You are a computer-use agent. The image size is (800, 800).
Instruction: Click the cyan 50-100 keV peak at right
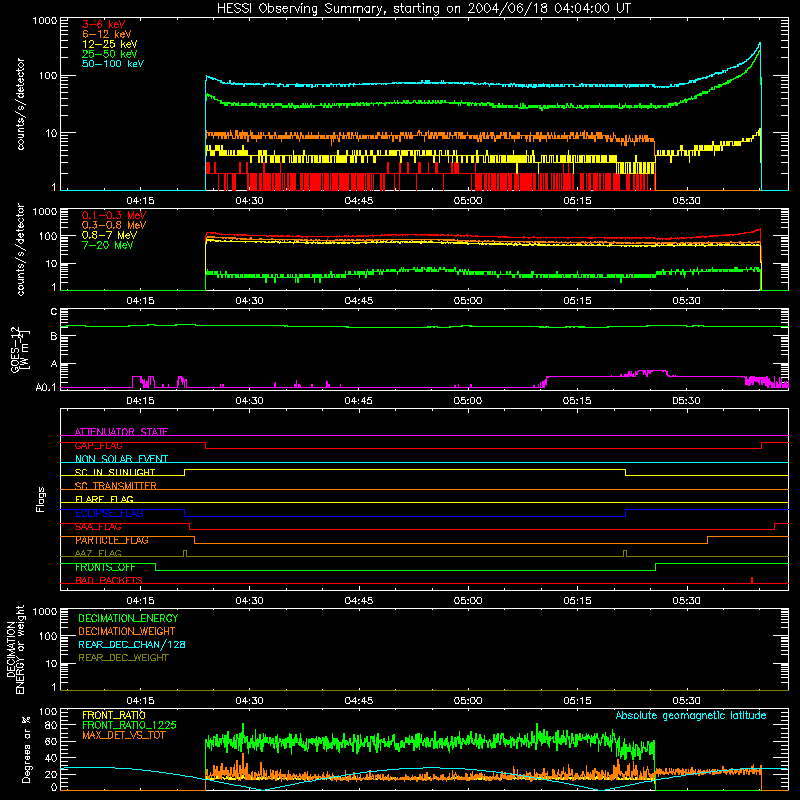tap(760, 45)
